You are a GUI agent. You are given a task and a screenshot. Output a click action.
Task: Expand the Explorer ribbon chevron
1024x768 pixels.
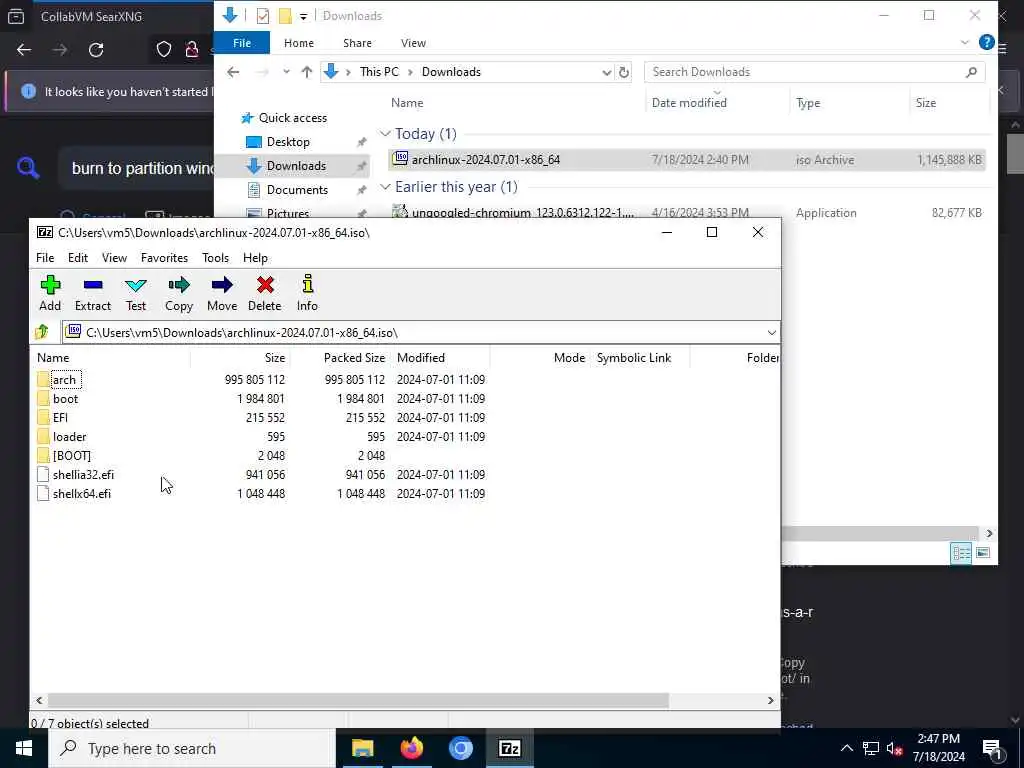pos(965,42)
